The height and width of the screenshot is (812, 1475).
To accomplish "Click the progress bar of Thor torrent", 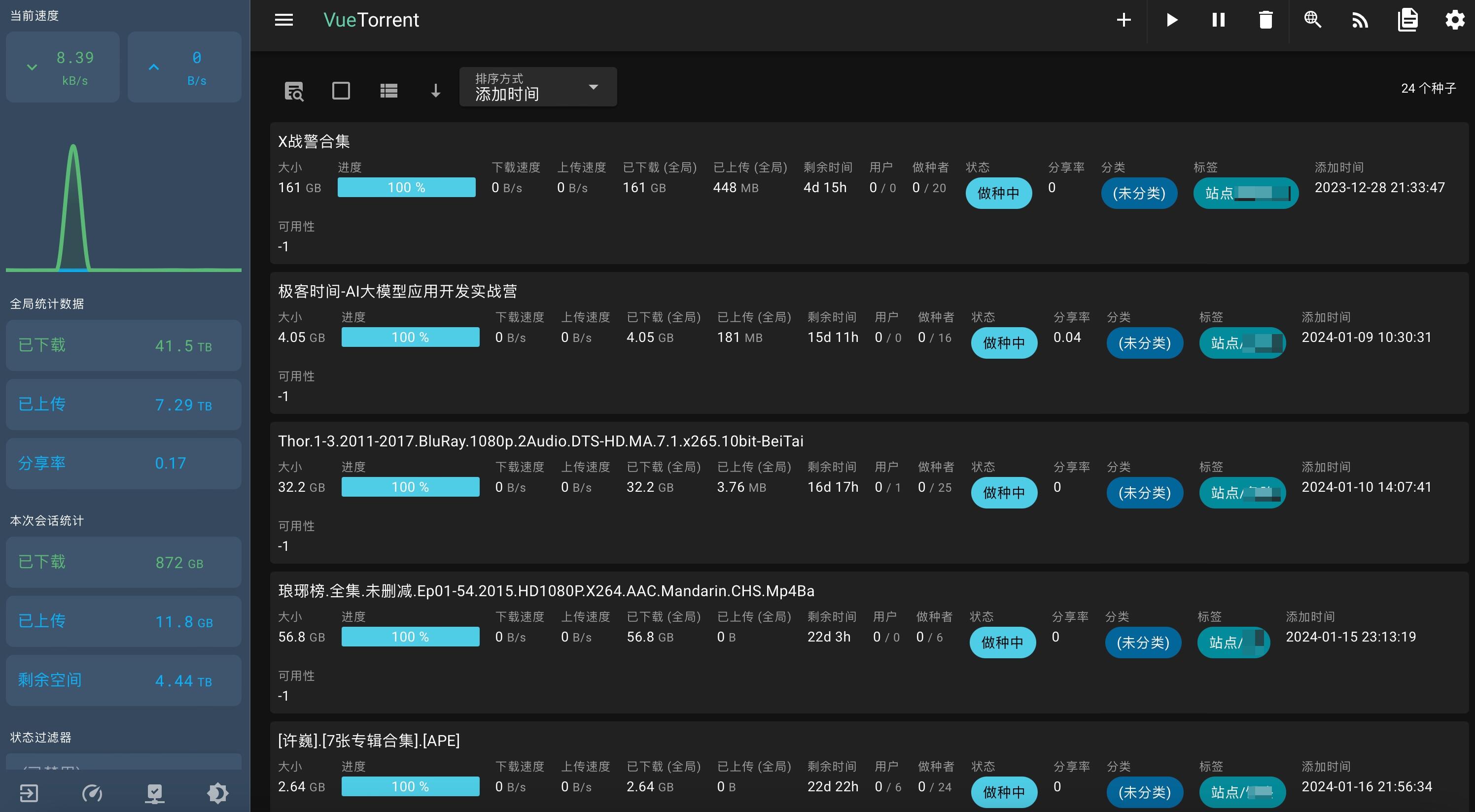I will pyautogui.click(x=411, y=487).
